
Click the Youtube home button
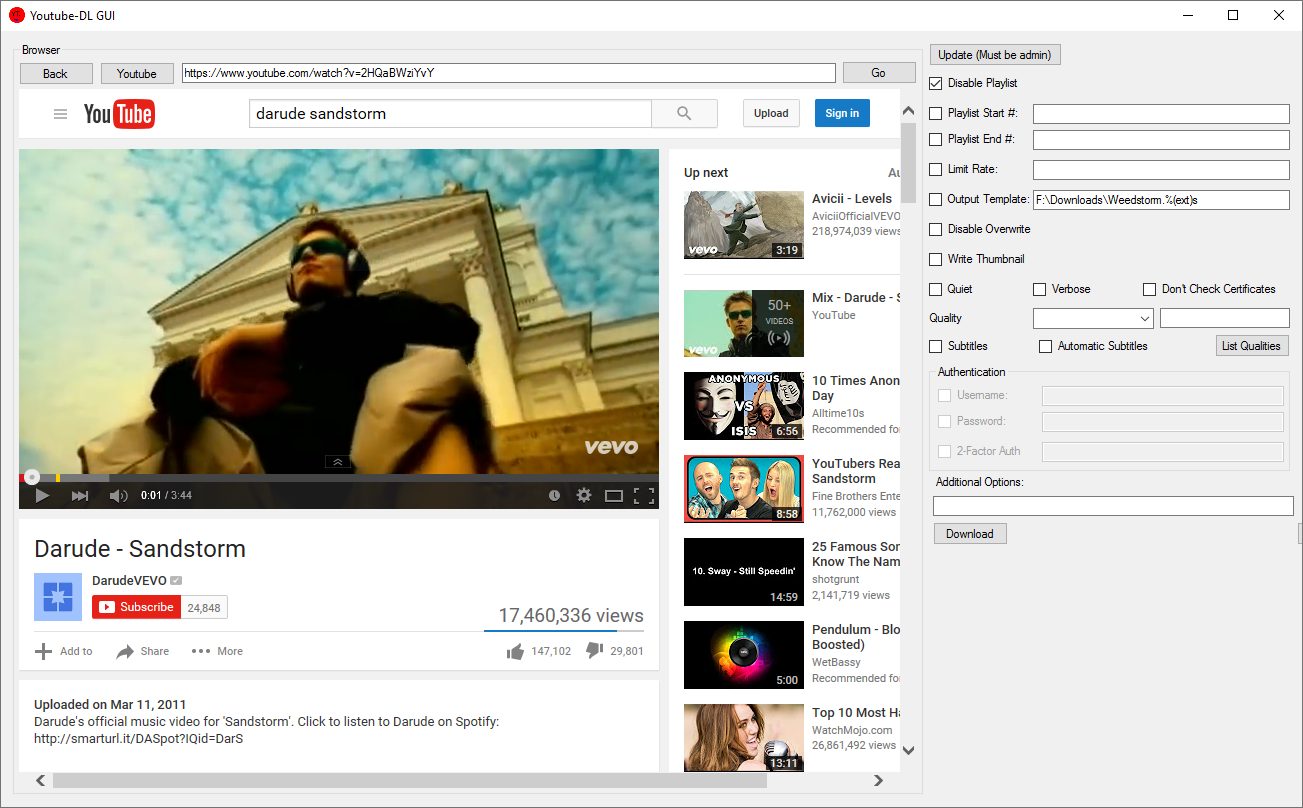coord(137,73)
